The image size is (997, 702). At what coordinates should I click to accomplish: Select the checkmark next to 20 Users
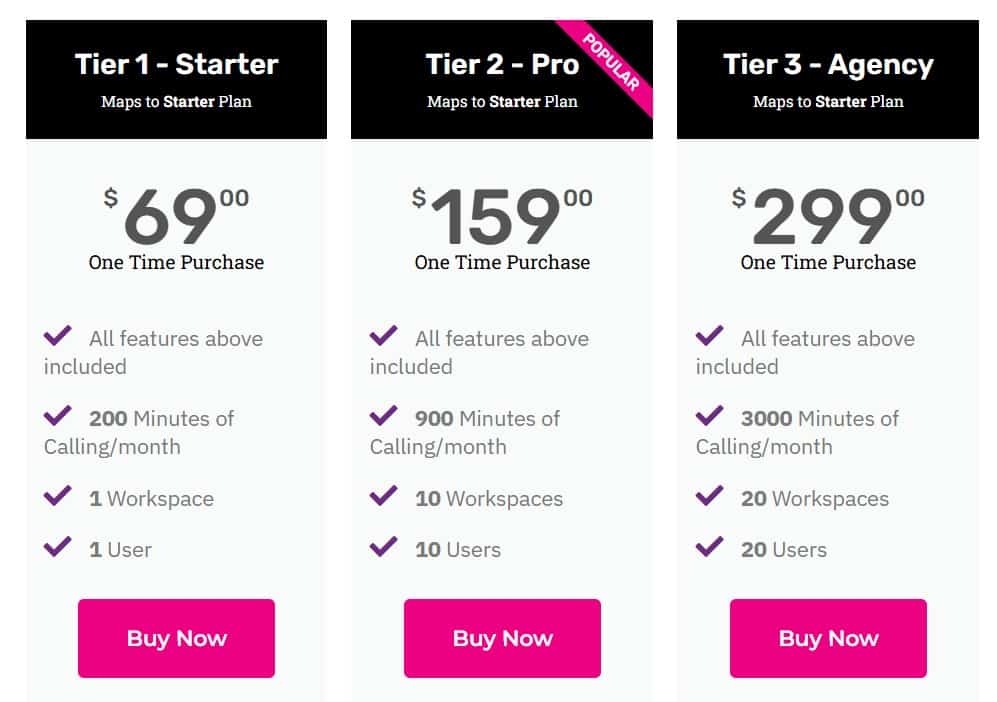pyautogui.click(x=713, y=545)
